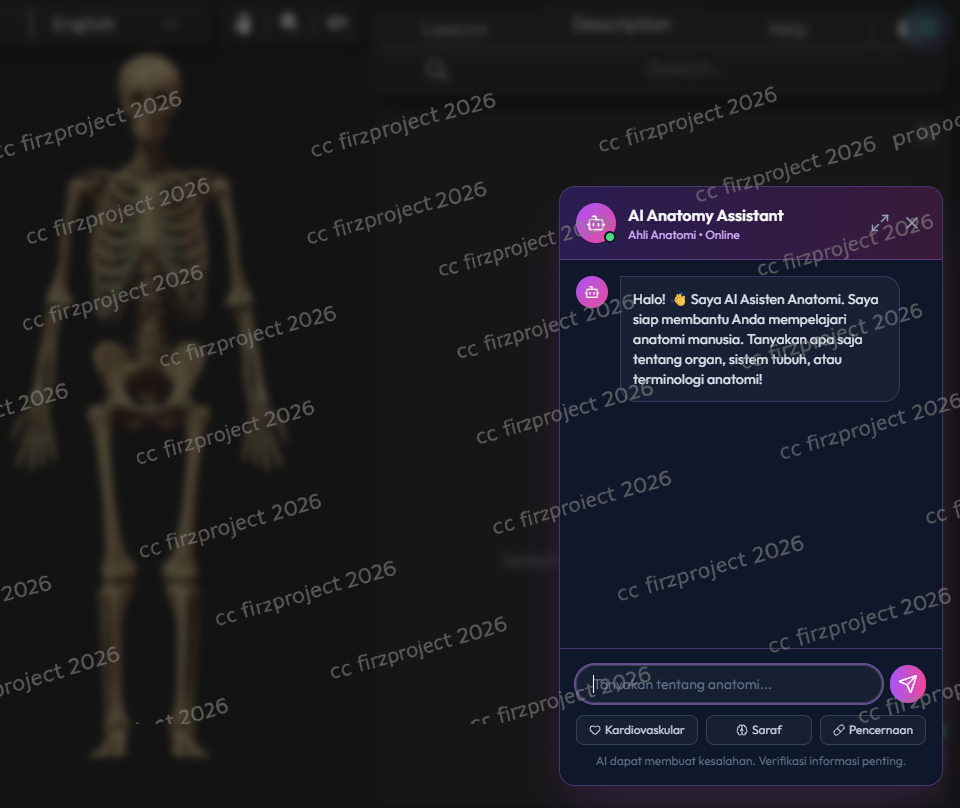Click the robot avatar beside the greeting message
The height and width of the screenshot is (808, 960).
pos(592,292)
